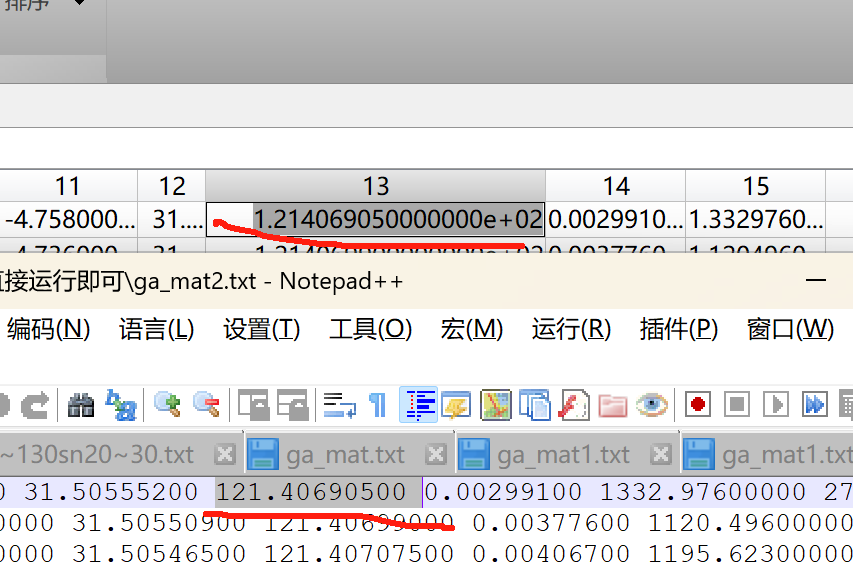The height and width of the screenshot is (573, 853).
Task: Zoom in with the magnifier plus icon
Action: (167, 404)
